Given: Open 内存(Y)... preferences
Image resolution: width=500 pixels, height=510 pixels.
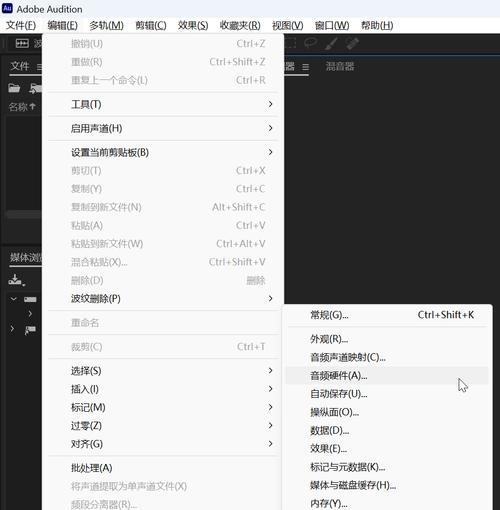Looking at the screenshot, I should click(387, 503).
